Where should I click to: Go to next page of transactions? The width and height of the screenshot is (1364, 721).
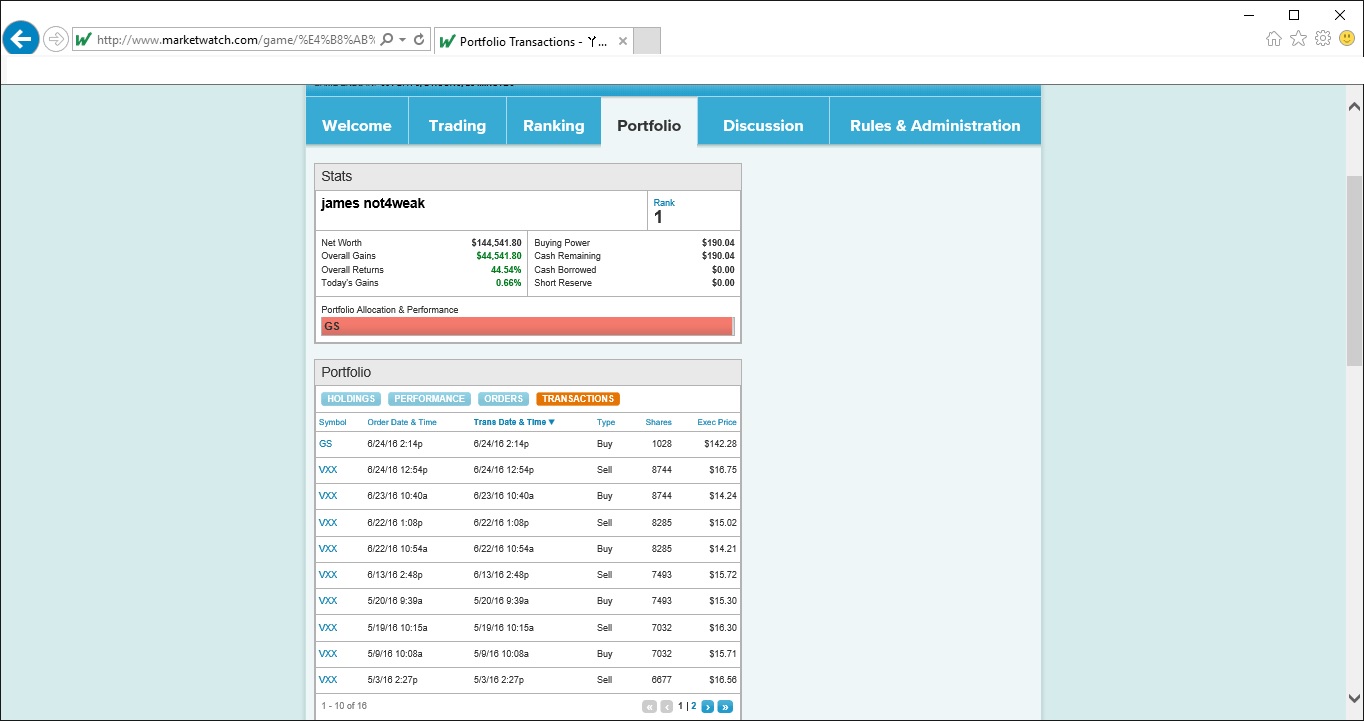[x=707, y=707]
